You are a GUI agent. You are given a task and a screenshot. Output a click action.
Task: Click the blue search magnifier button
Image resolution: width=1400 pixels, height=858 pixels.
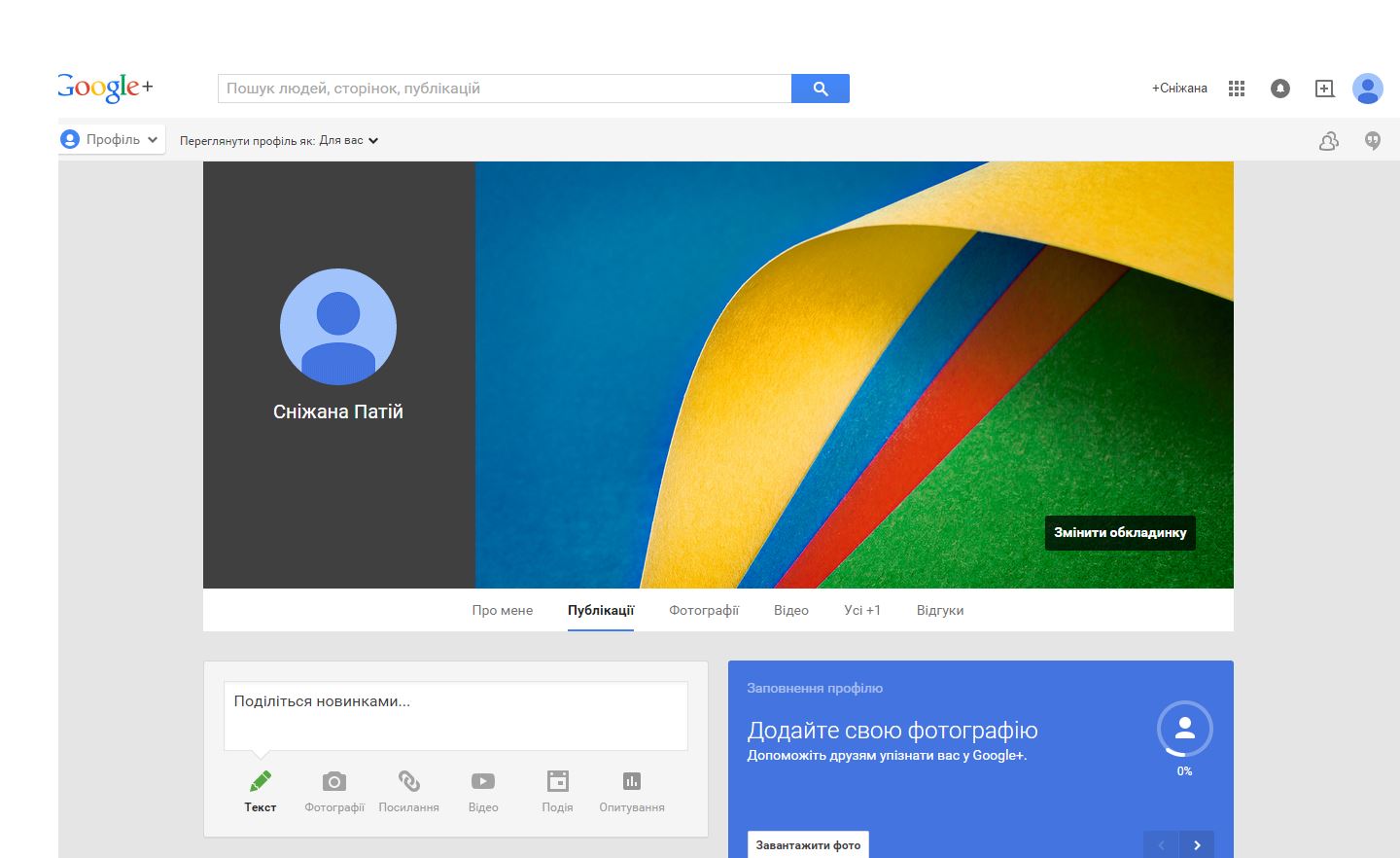(x=821, y=89)
